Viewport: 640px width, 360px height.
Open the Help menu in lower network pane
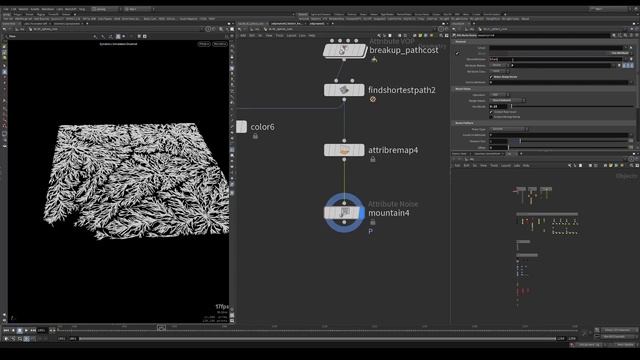pyautogui.click(x=526, y=166)
